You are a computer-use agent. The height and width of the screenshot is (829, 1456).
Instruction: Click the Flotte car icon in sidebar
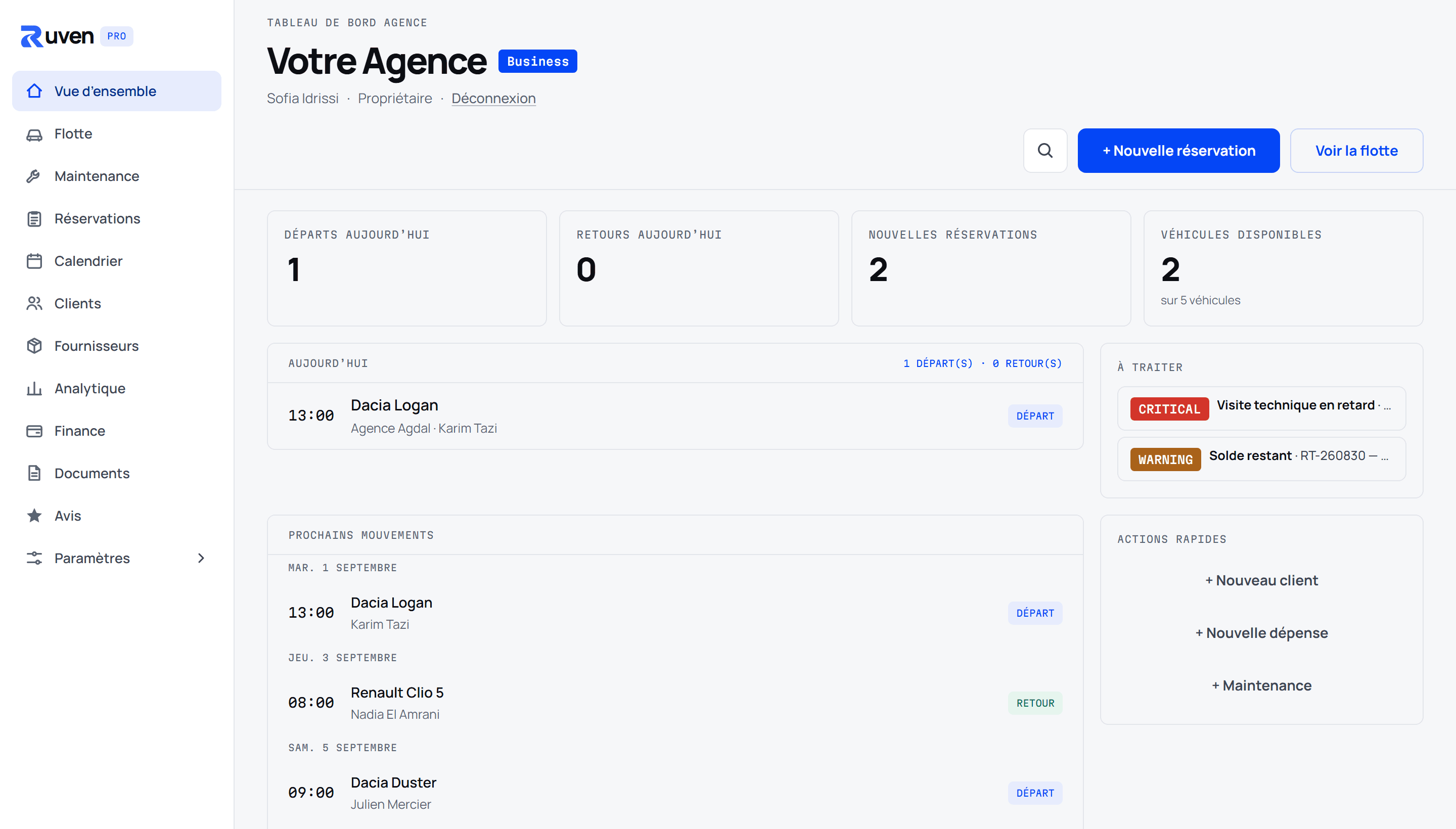coord(34,134)
